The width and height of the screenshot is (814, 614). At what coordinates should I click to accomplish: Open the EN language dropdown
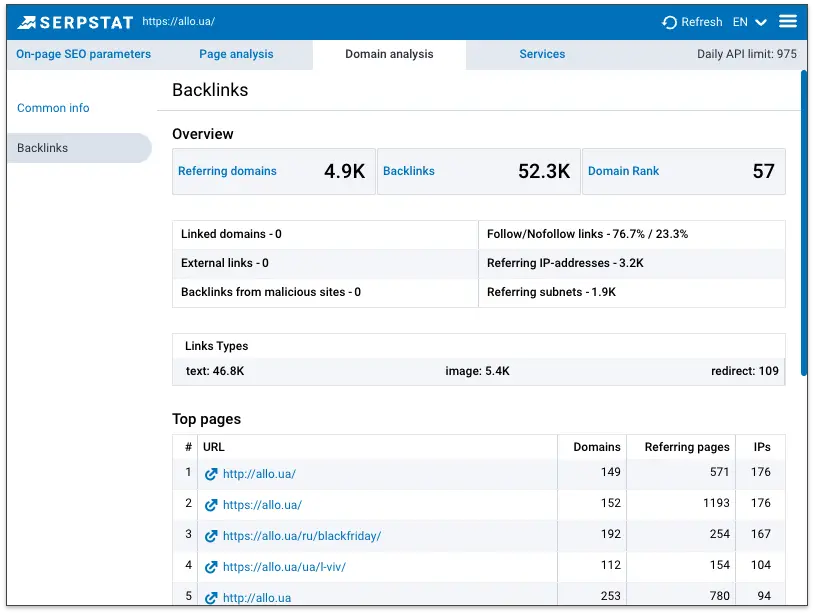(x=745, y=21)
